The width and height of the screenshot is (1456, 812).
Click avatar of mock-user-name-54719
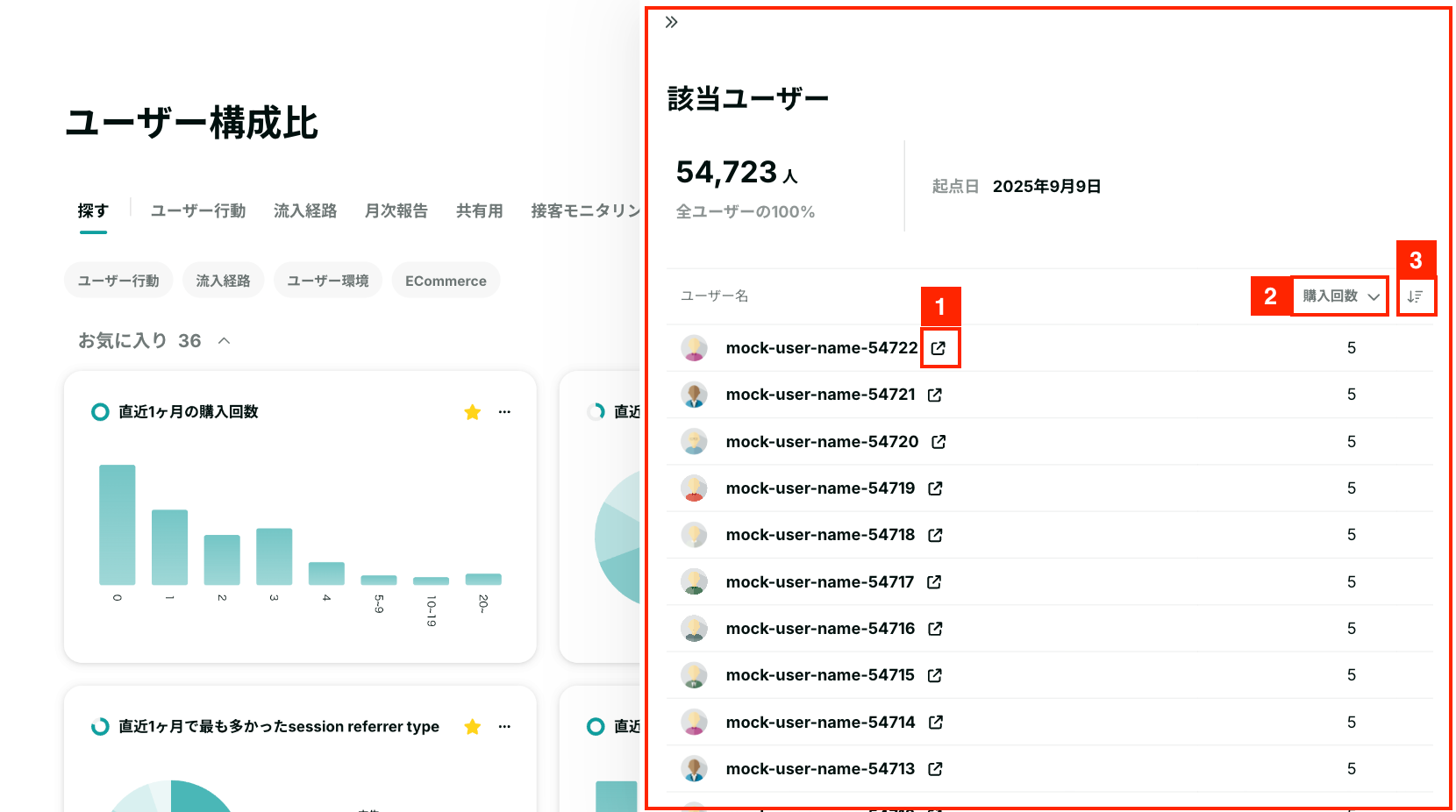[695, 488]
